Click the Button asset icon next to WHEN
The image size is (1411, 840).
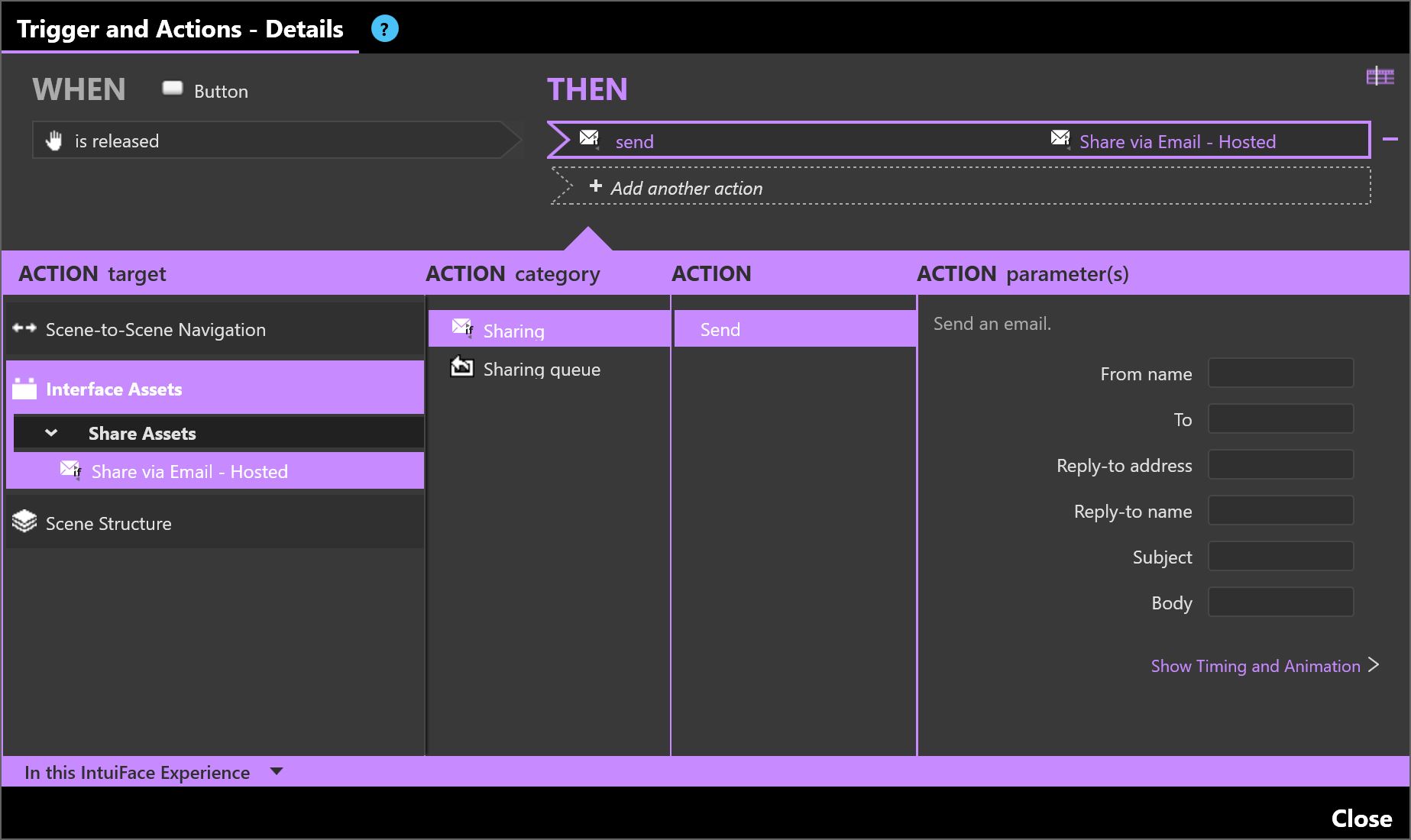(173, 89)
